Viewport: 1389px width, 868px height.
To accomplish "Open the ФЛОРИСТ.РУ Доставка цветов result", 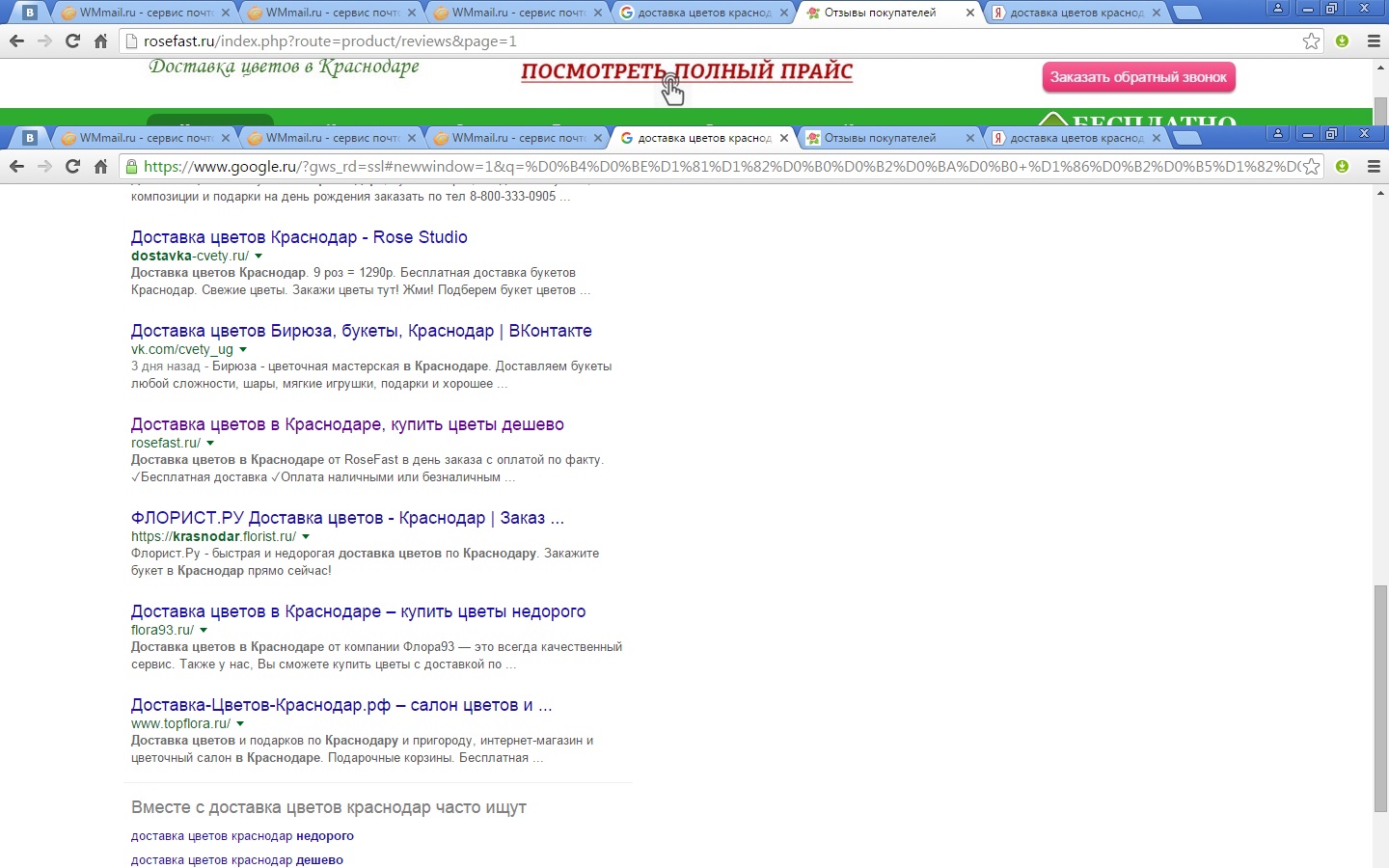I will coord(347,518).
